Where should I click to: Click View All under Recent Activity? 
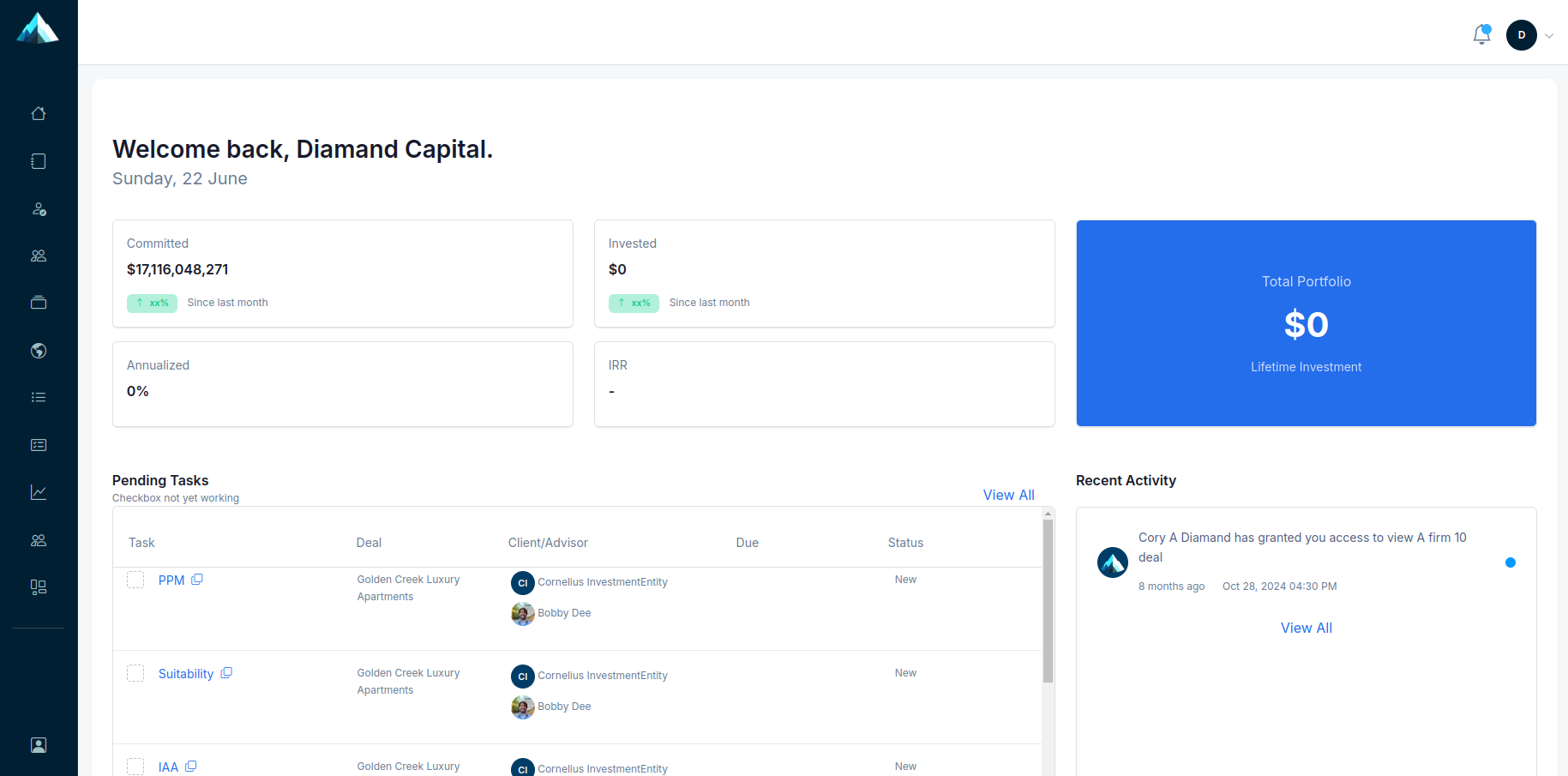click(1307, 628)
